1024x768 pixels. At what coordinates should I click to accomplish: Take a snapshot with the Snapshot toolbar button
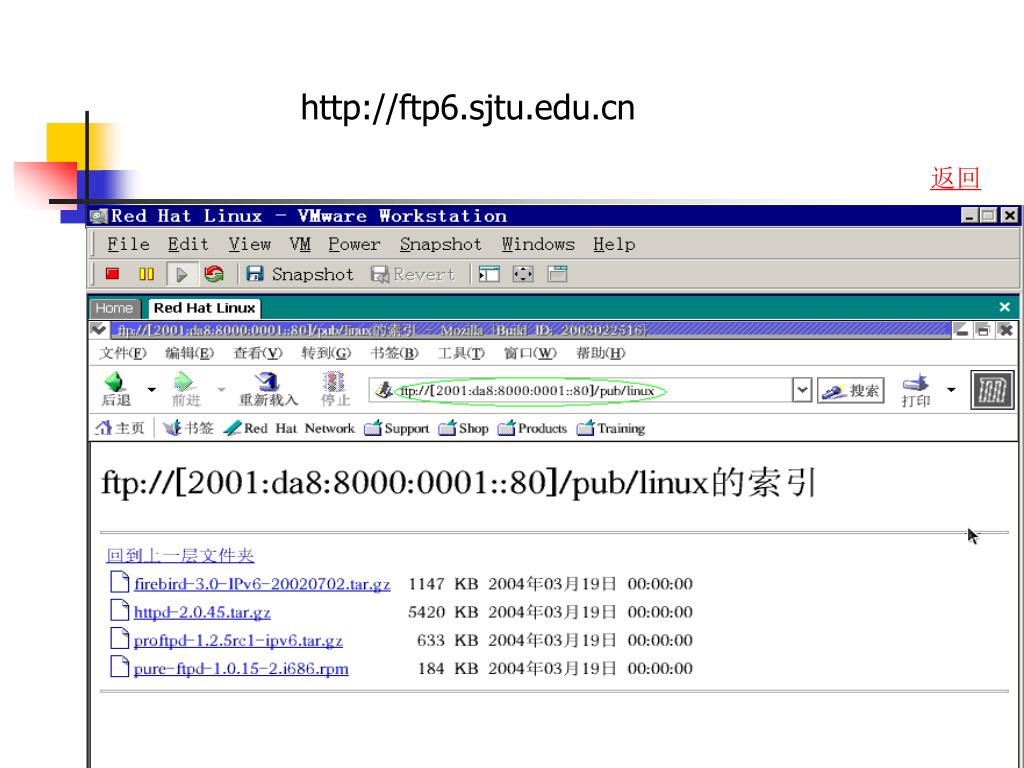300,274
